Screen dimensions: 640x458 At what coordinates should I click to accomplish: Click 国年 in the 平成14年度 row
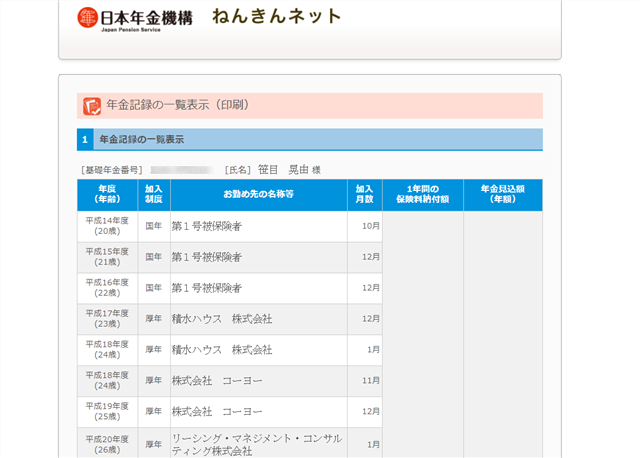pyautogui.click(x=154, y=226)
